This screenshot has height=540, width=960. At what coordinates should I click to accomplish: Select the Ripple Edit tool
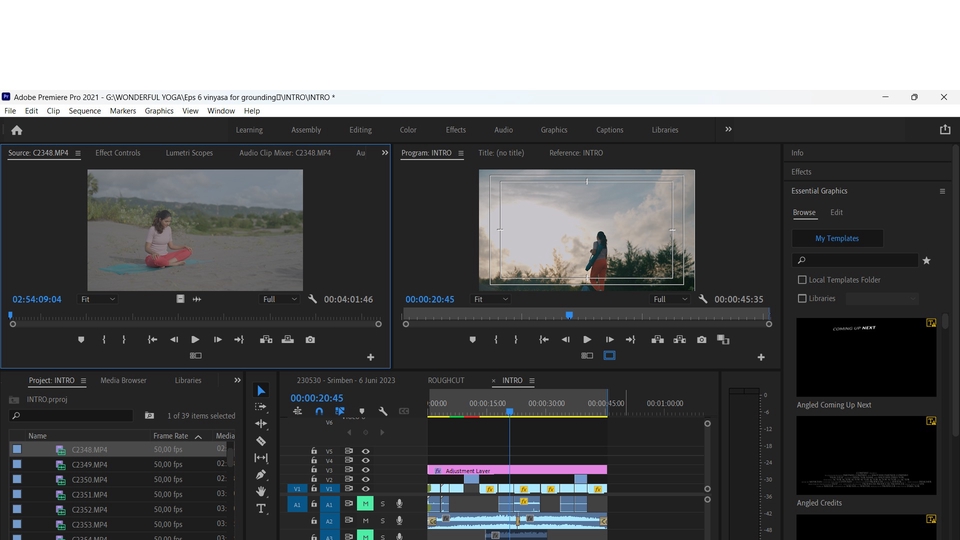click(261, 424)
